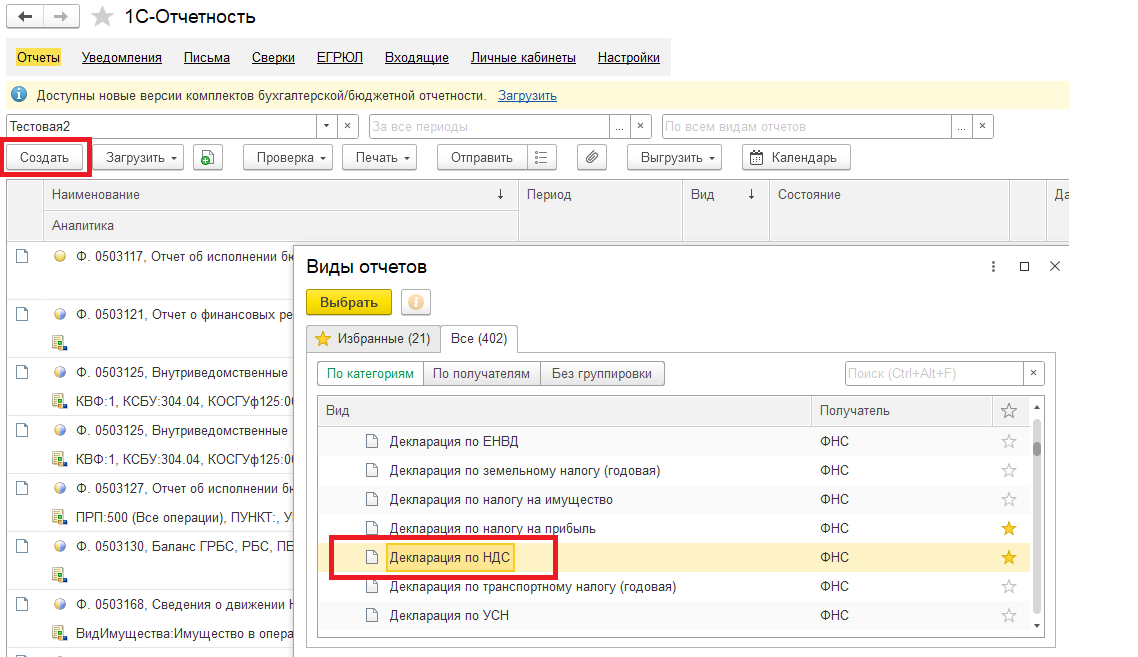
Task: Switch grouping to По получателям
Action: 481,374
